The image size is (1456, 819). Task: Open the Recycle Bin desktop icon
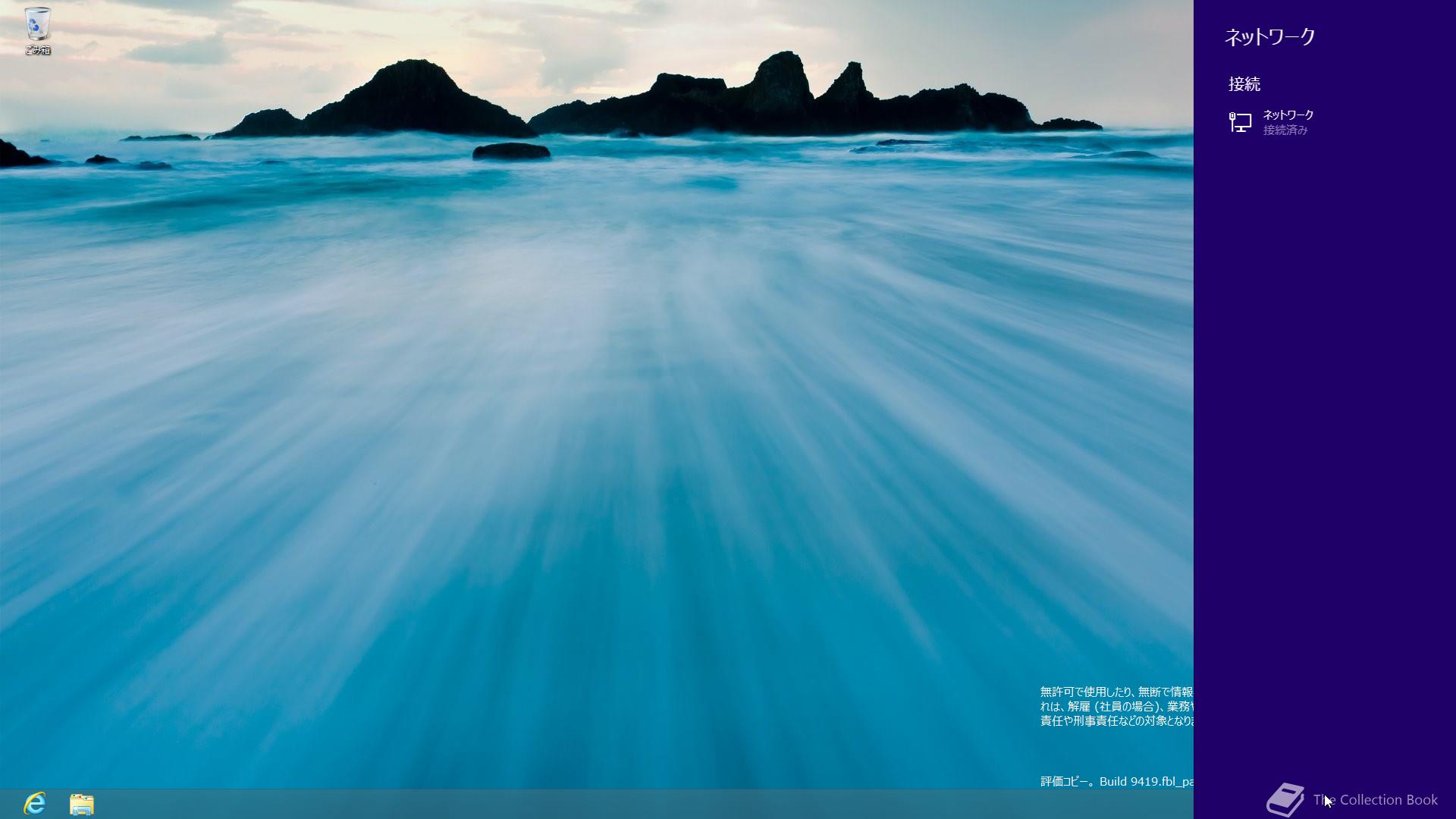[x=37, y=30]
